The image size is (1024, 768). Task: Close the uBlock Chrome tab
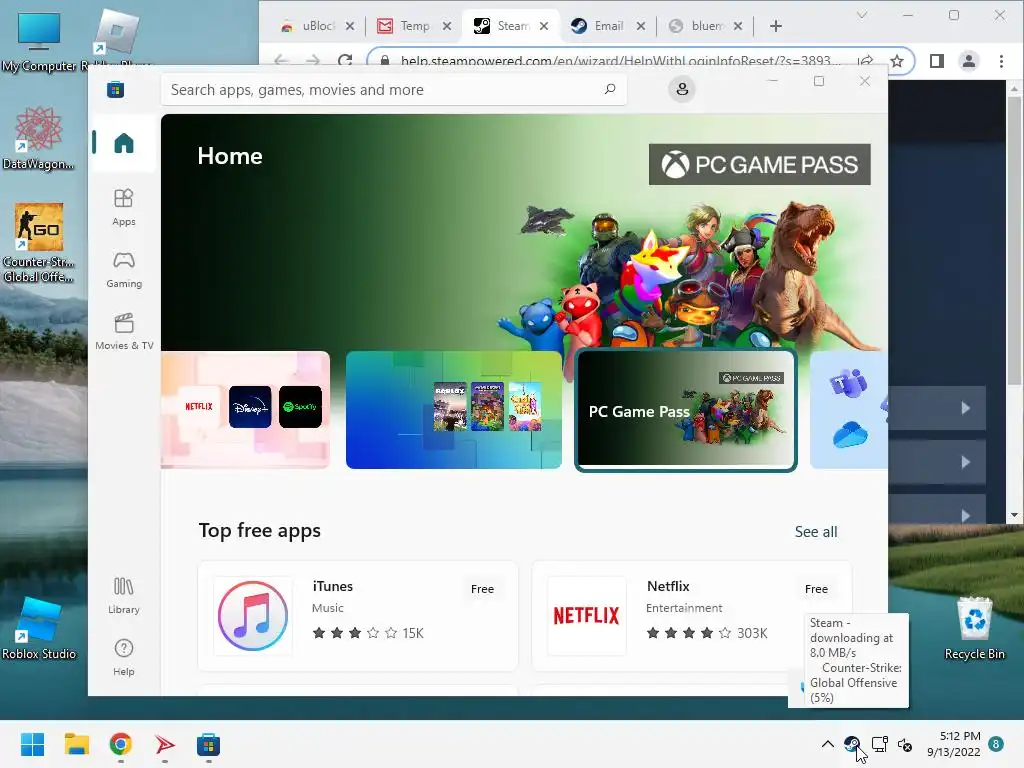[350, 26]
